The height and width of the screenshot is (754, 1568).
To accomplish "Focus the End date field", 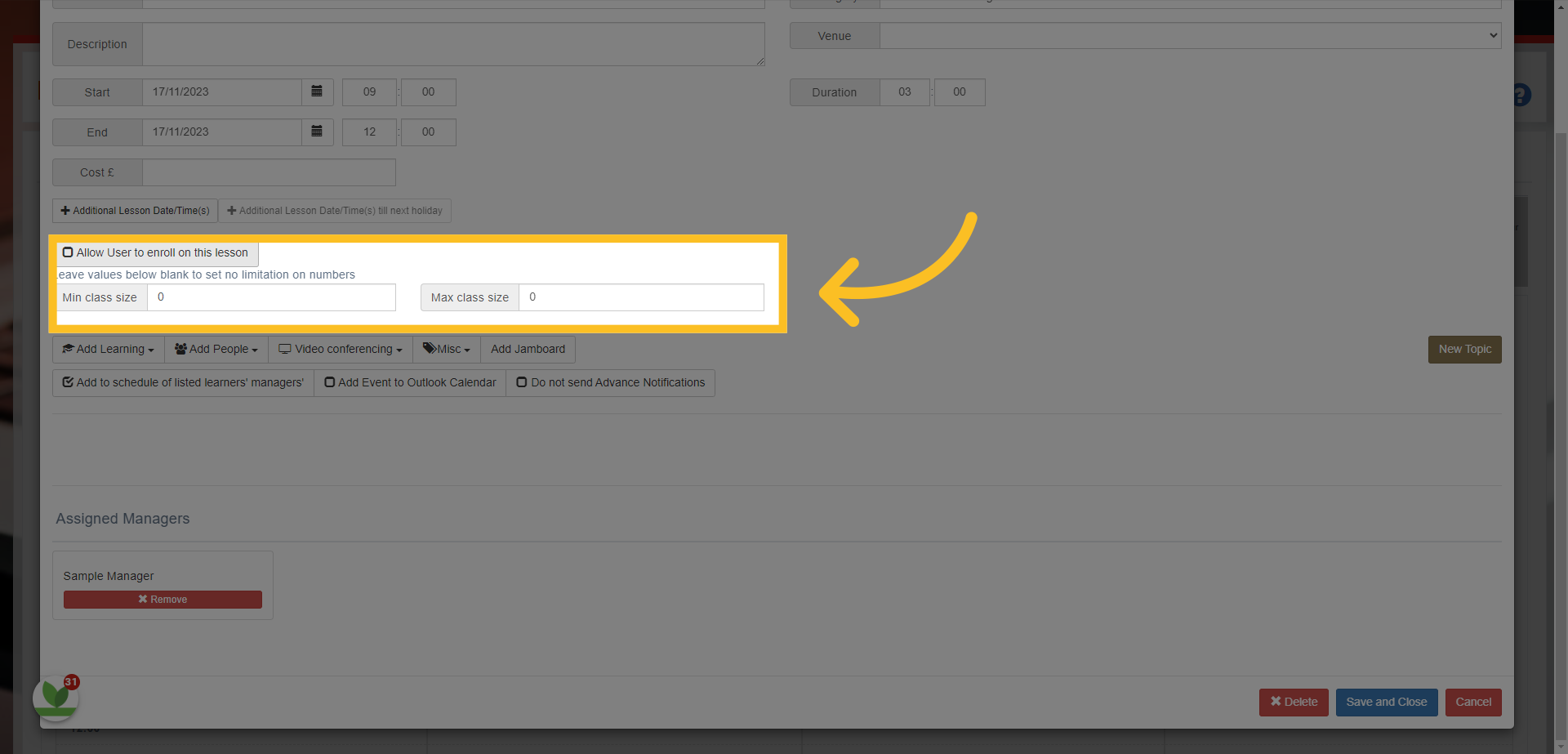I will 222,132.
